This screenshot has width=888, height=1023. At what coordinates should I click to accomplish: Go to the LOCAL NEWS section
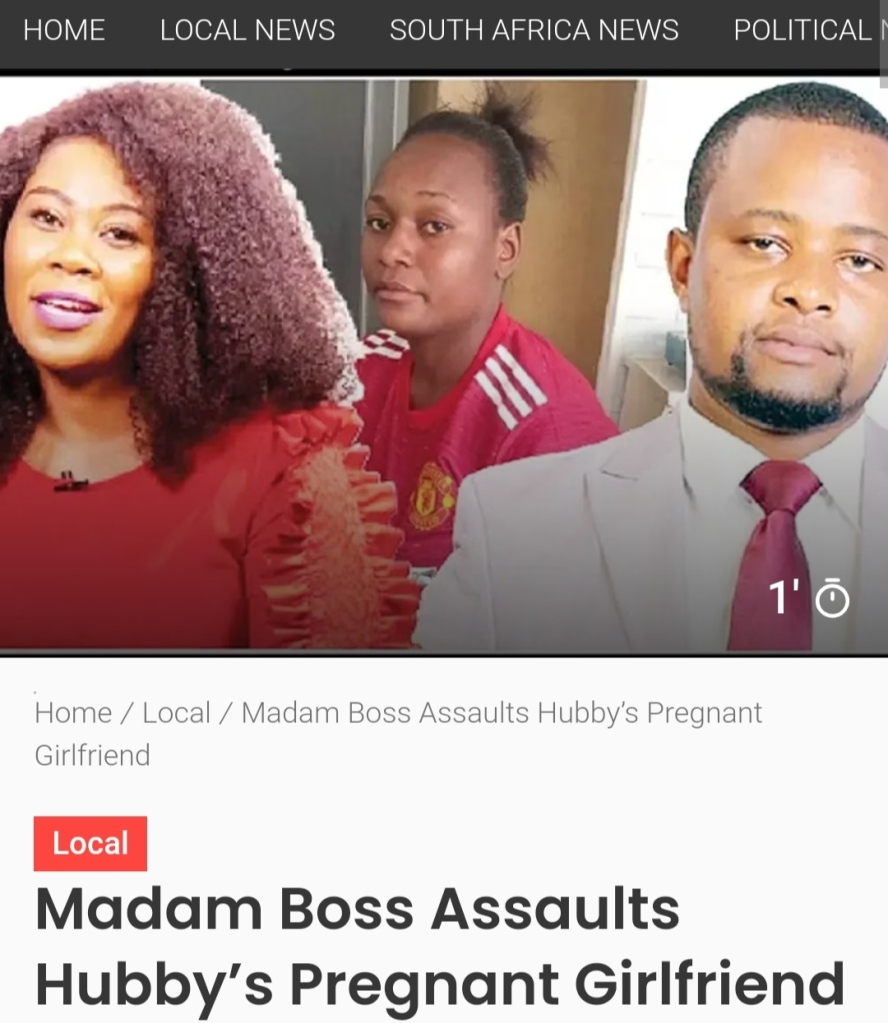click(247, 30)
